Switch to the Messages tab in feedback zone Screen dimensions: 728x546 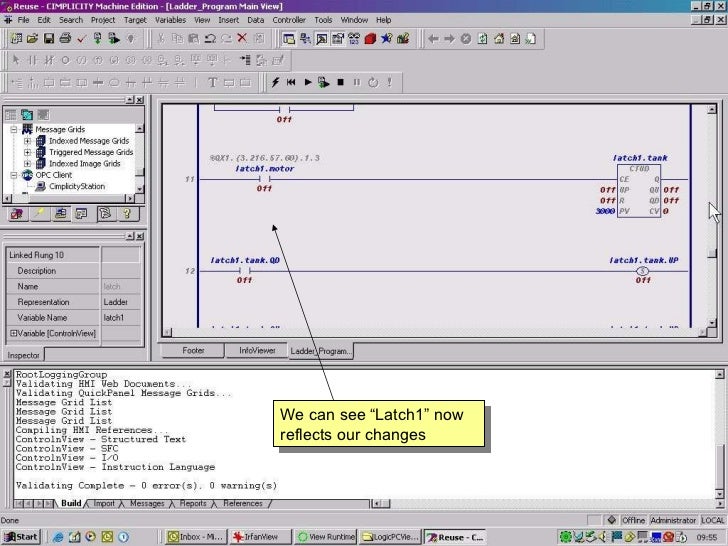coord(147,504)
